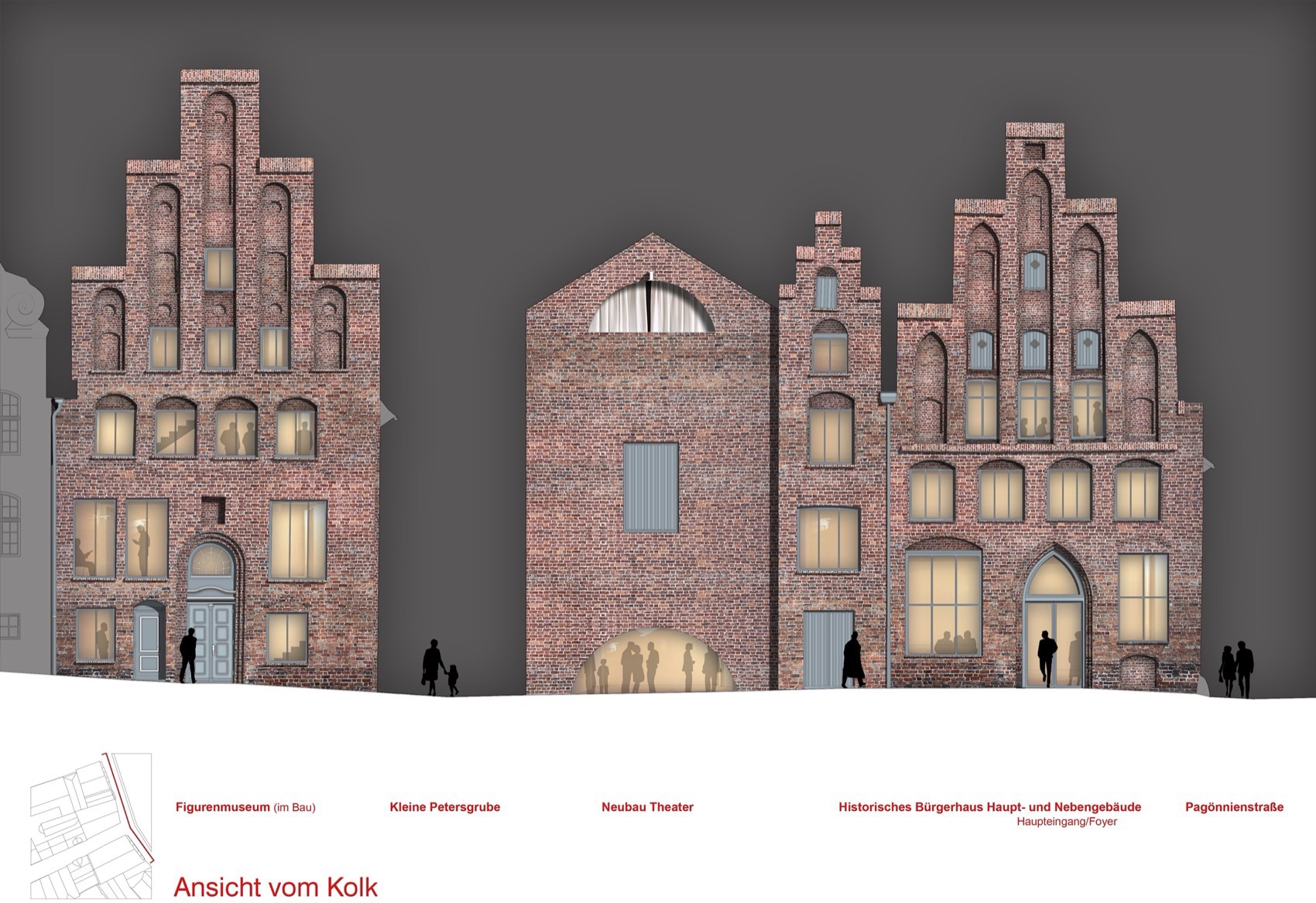Image resolution: width=1316 pixels, height=903 pixels.
Task: Click the couple silhouette at far right
Action: (1236, 669)
